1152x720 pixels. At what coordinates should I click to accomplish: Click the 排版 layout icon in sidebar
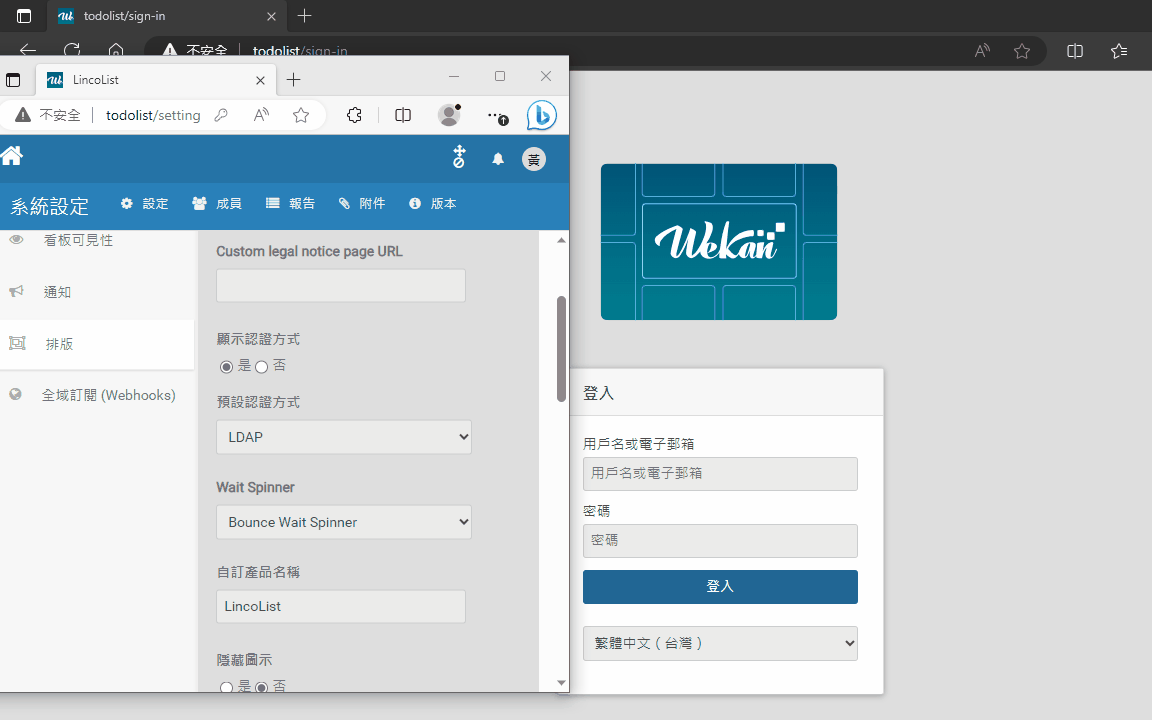click(16, 343)
